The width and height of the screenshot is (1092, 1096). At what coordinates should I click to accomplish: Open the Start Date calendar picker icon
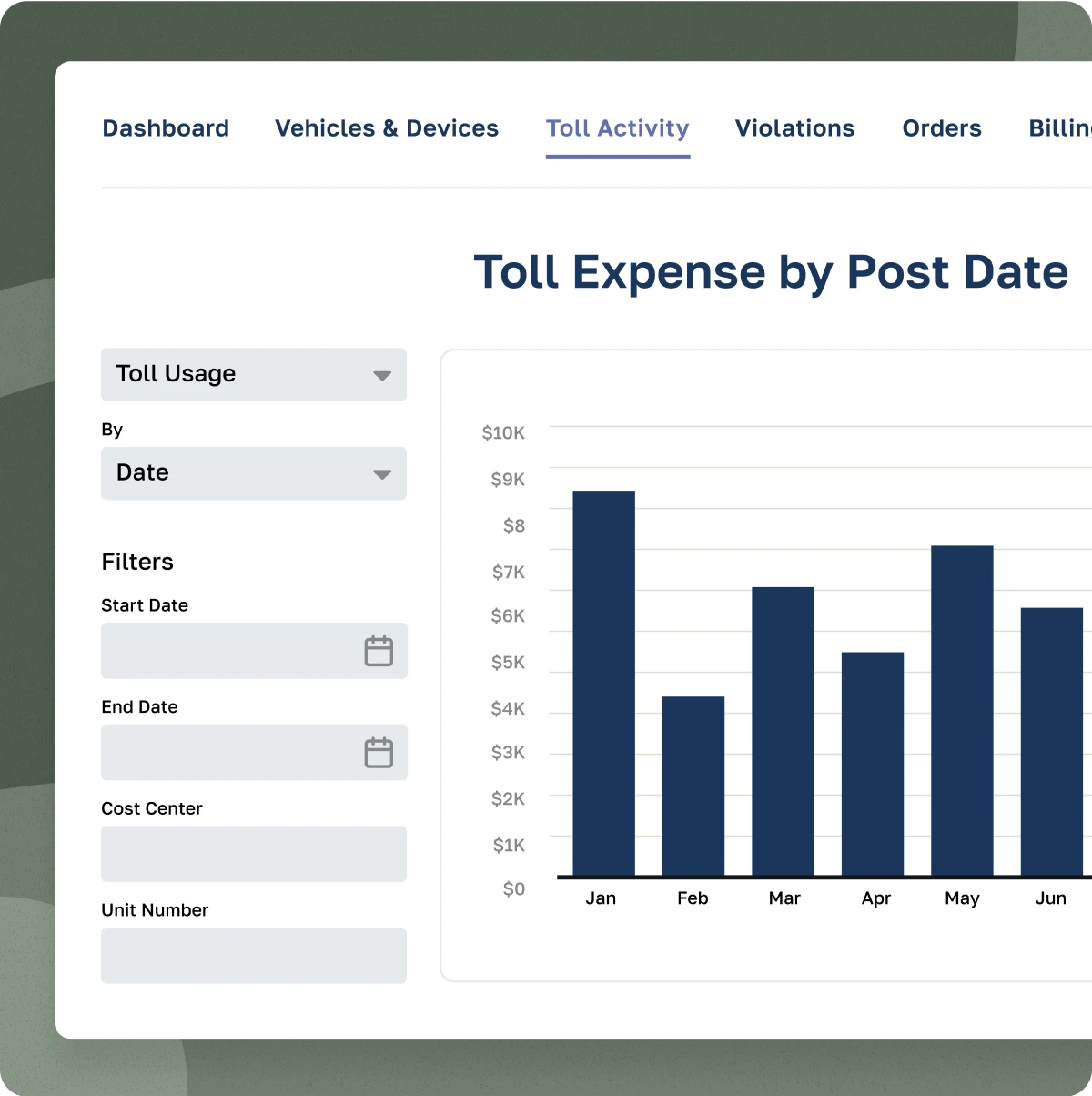[379, 651]
